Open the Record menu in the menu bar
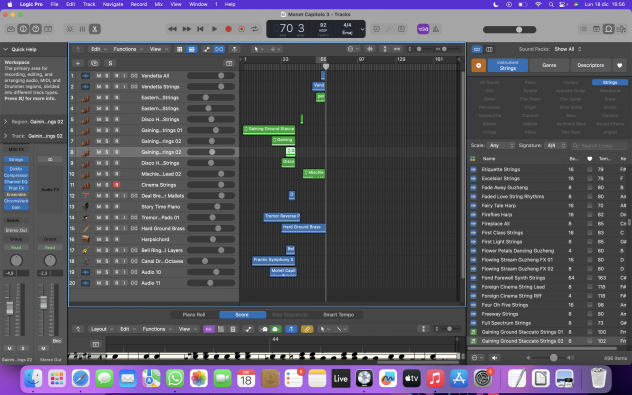The image size is (632, 395). pyautogui.click(x=138, y=4)
